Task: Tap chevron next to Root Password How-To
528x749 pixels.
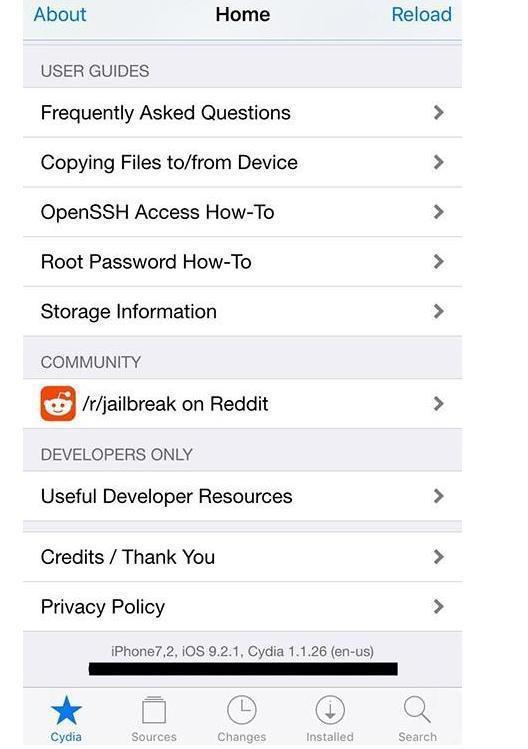Action: [x=439, y=262]
